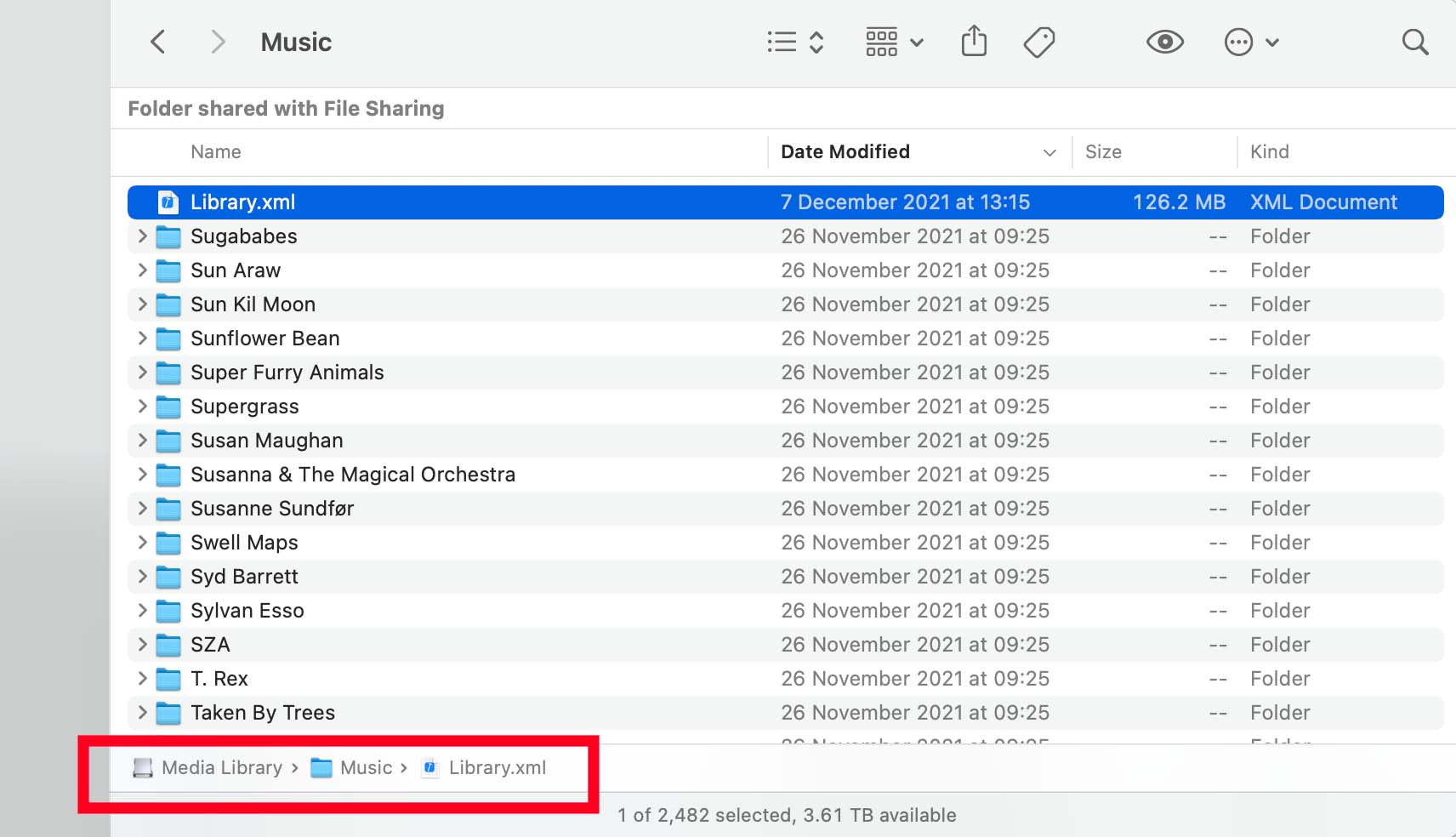The width and height of the screenshot is (1456, 837).
Task: Expand the Syd Barrett folder
Action: point(142,576)
